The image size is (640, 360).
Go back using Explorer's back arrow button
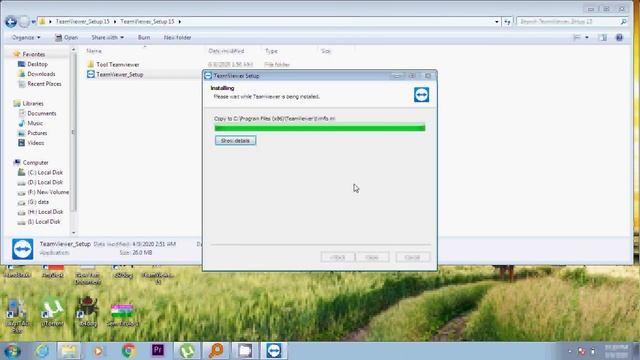(x=11, y=22)
